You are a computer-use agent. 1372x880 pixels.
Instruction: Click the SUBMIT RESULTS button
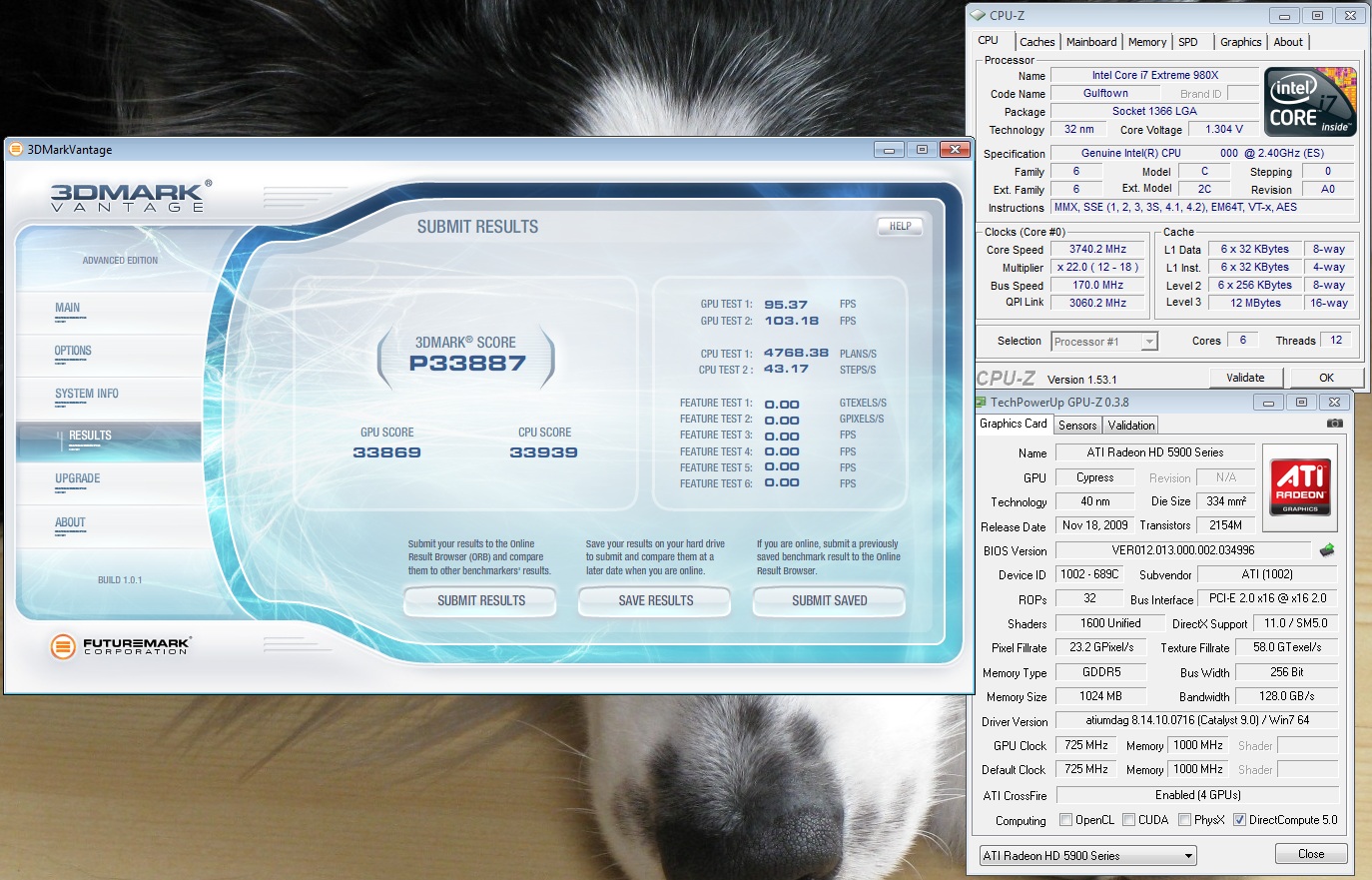pyautogui.click(x=480, y=600)
